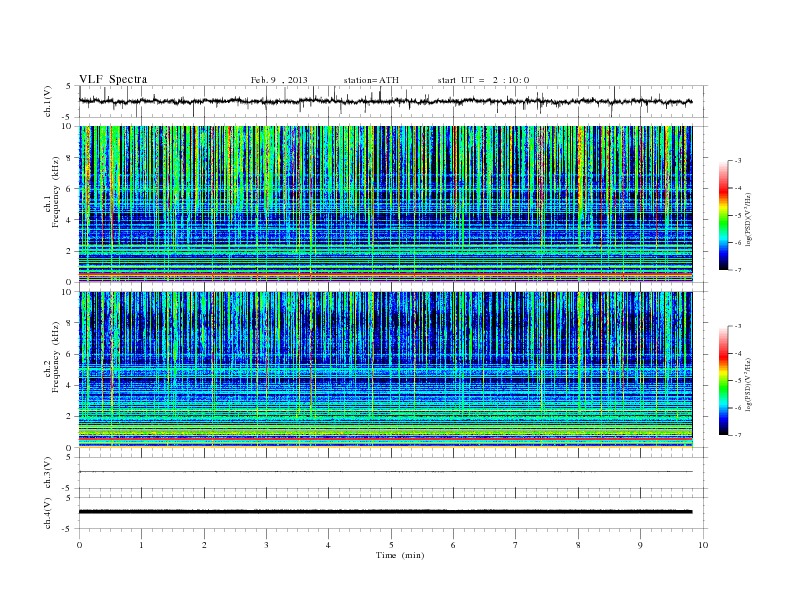Click time axis tick label '5'
The height and width of the screenshot is (612, 792).
391,545
